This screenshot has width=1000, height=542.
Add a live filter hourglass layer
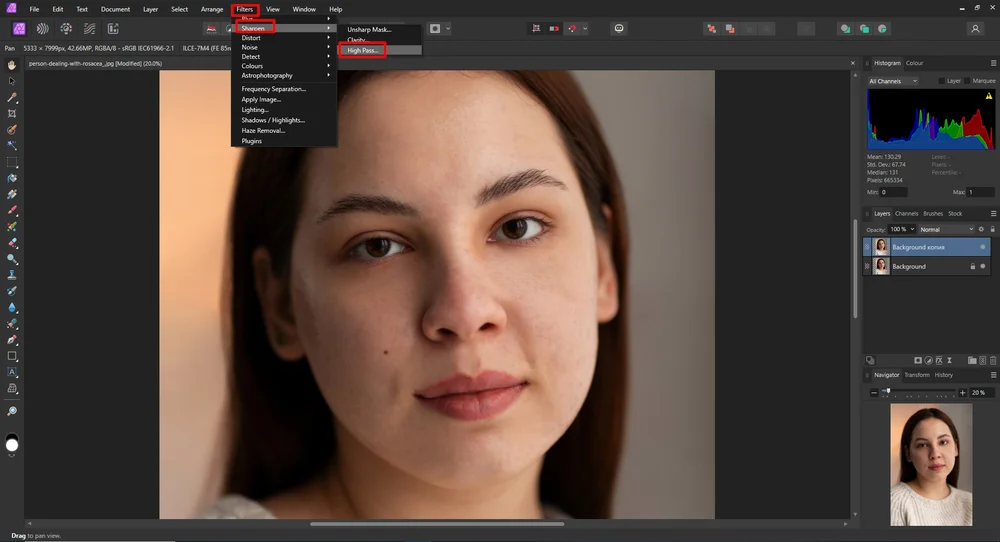tap(949, 360)
